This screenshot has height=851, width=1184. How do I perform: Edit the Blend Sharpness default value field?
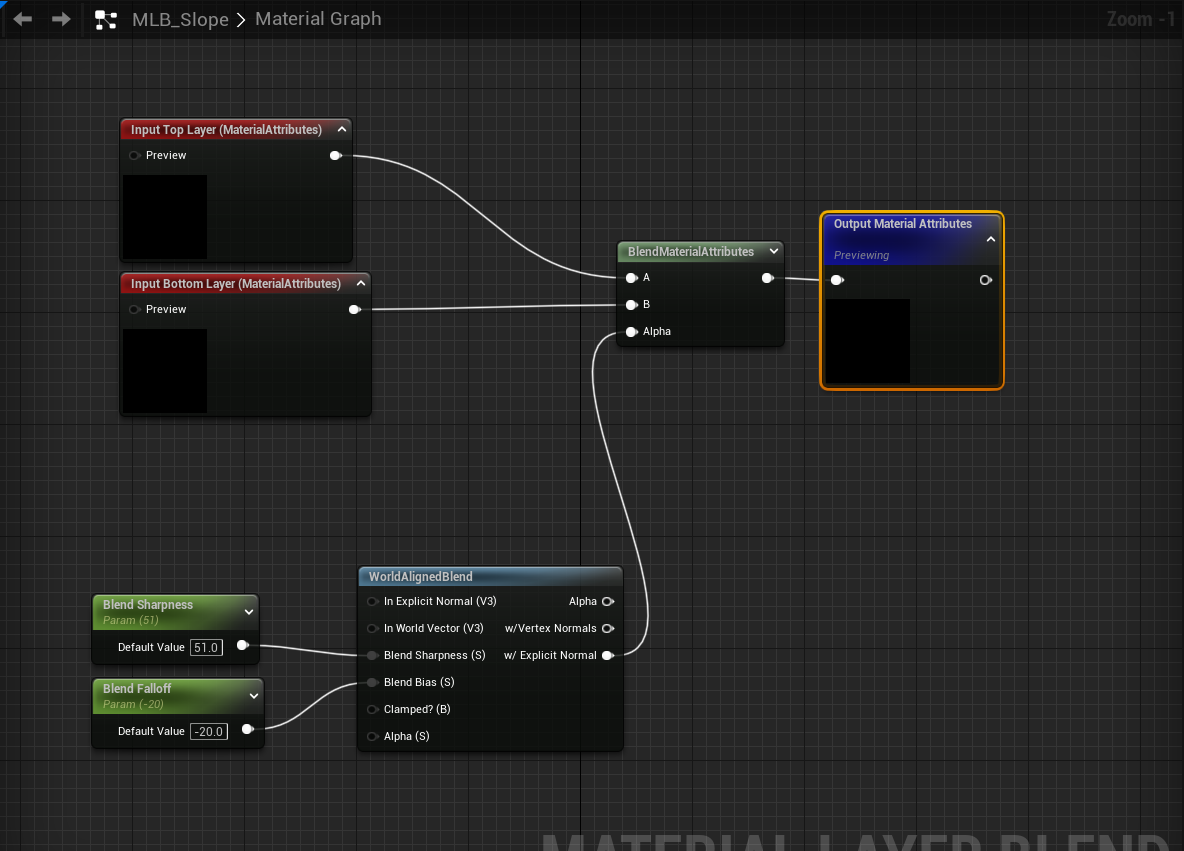(x=206, y=647)
